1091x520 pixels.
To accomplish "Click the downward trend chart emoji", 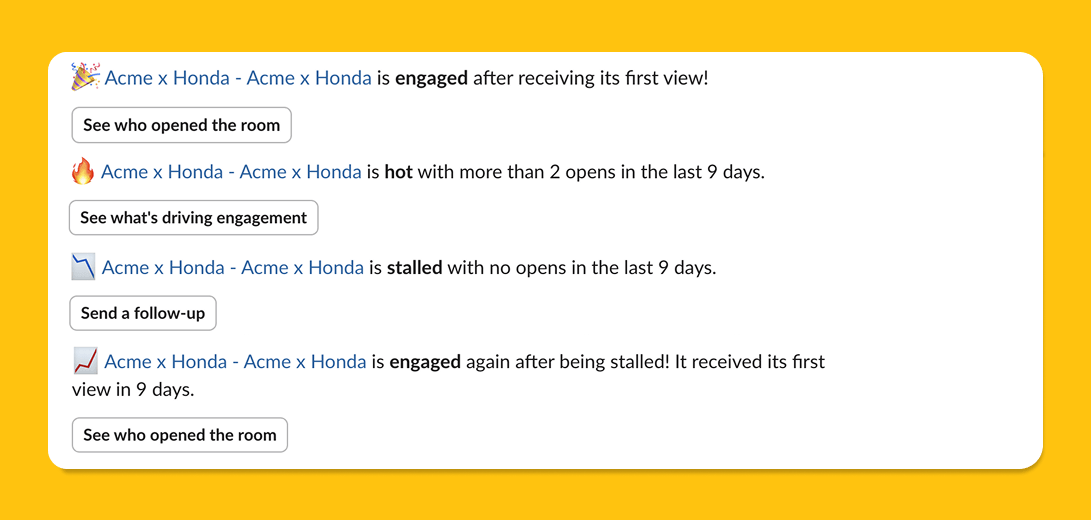I will point(83,267).
